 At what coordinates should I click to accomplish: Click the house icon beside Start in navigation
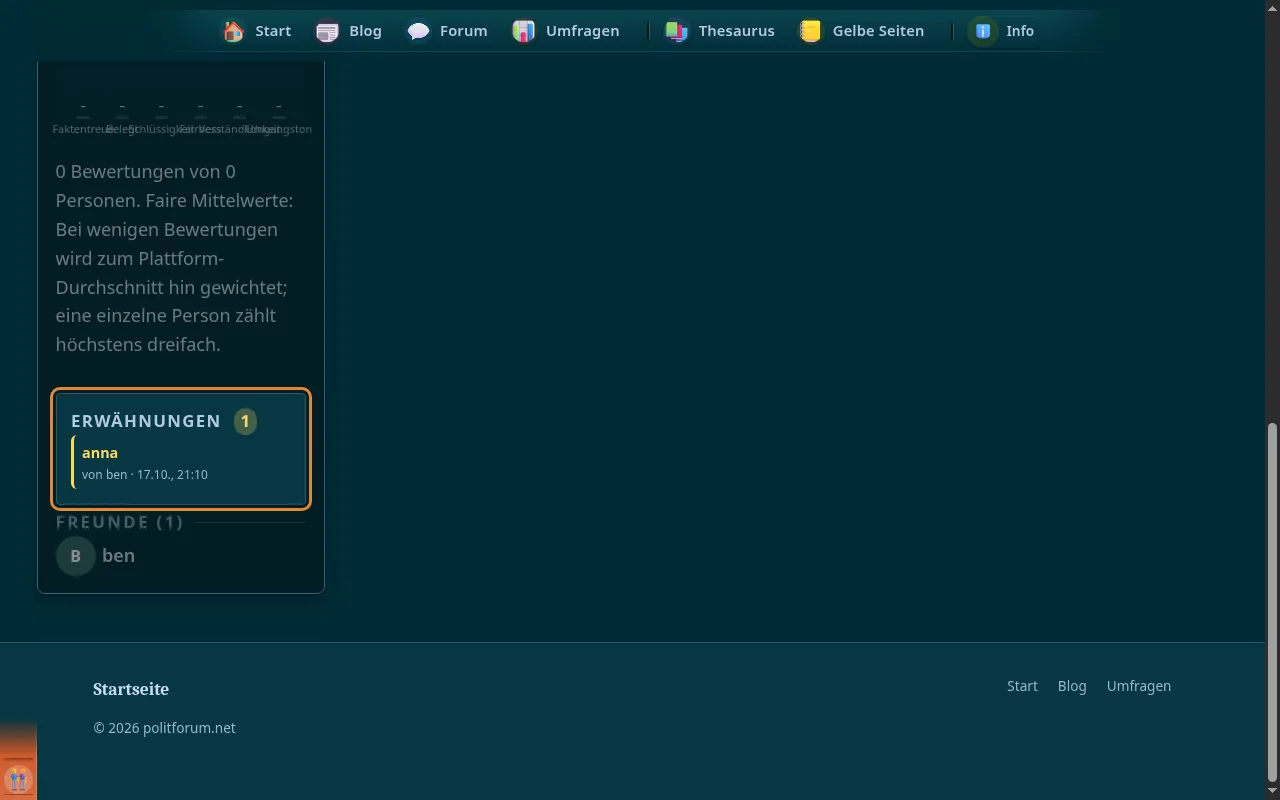[234, 31]
